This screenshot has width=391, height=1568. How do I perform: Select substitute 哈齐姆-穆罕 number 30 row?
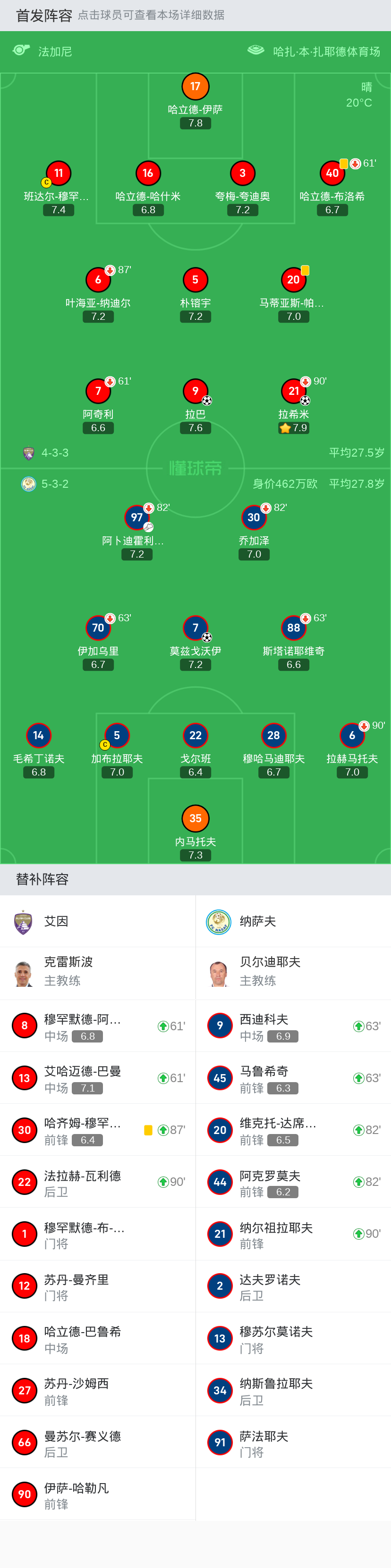pos(97,1130)
